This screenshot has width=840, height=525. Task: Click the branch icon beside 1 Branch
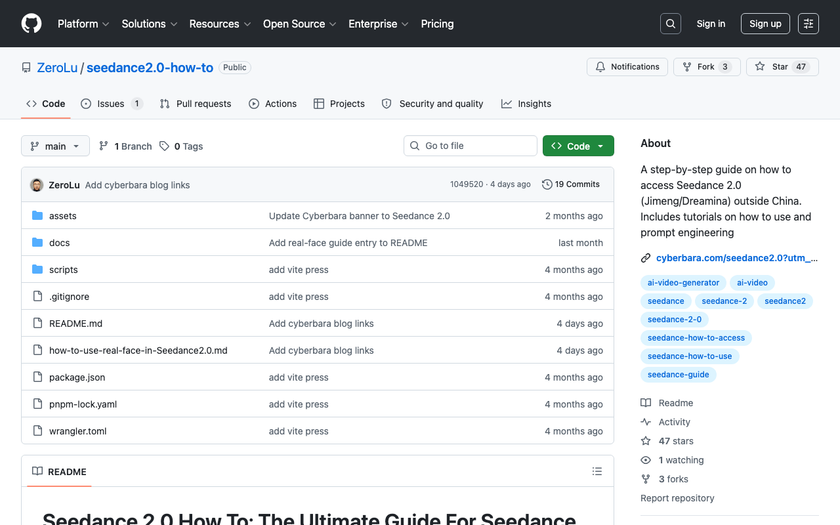pos(103,146)
